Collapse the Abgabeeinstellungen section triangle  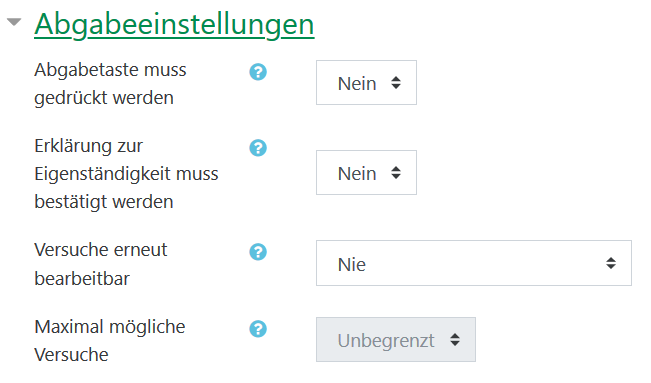pyautogui.click(x=14, y=22)
